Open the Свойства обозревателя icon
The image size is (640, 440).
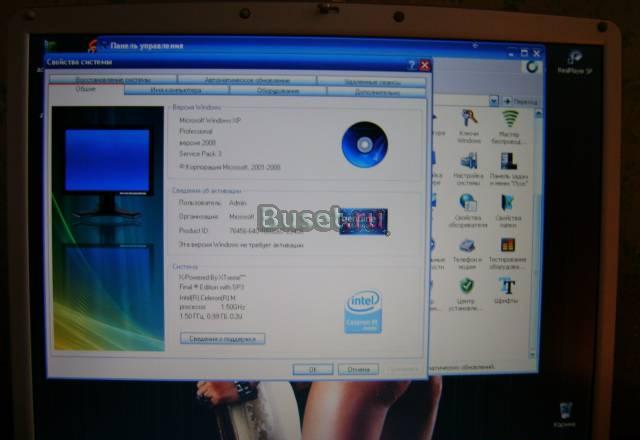point(468,210)
